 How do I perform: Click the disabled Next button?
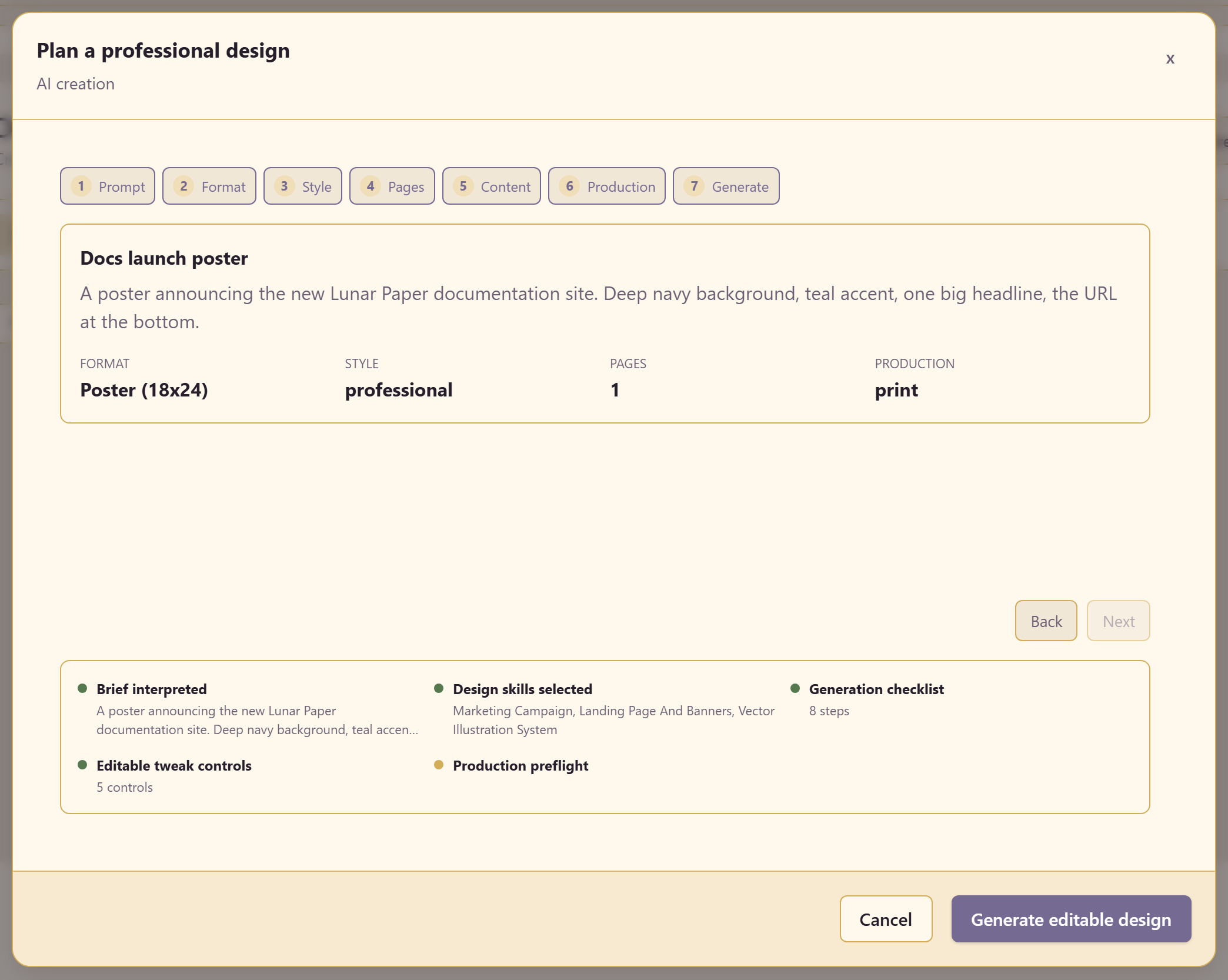[x=1119, y=621]
